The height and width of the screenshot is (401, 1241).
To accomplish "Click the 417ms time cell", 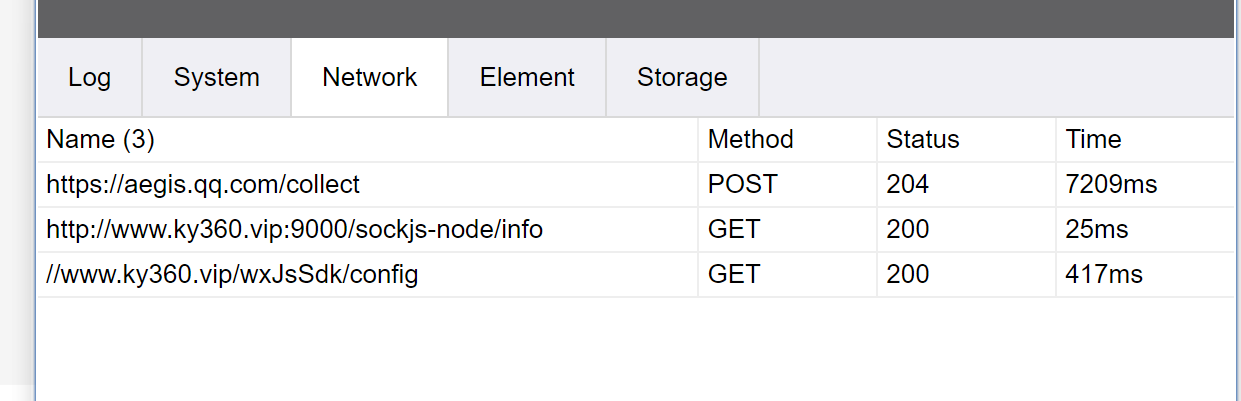I will [1104, 275].
